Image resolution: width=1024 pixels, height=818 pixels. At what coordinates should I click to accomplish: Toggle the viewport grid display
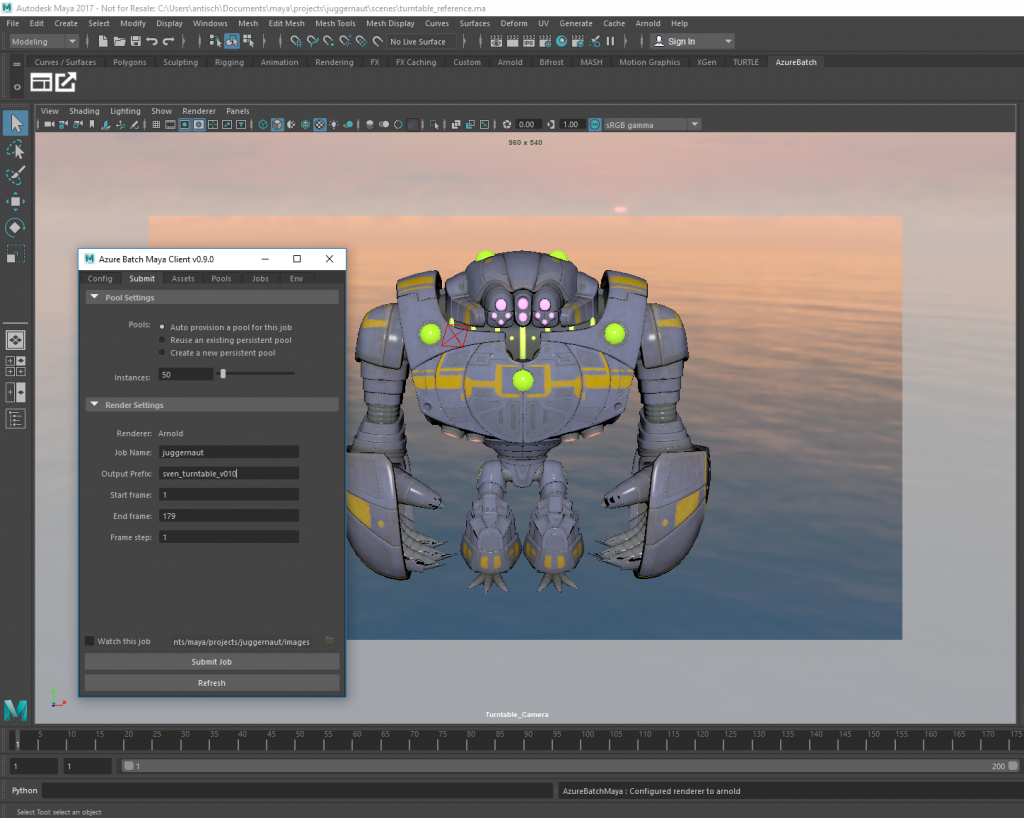(156, 125)
